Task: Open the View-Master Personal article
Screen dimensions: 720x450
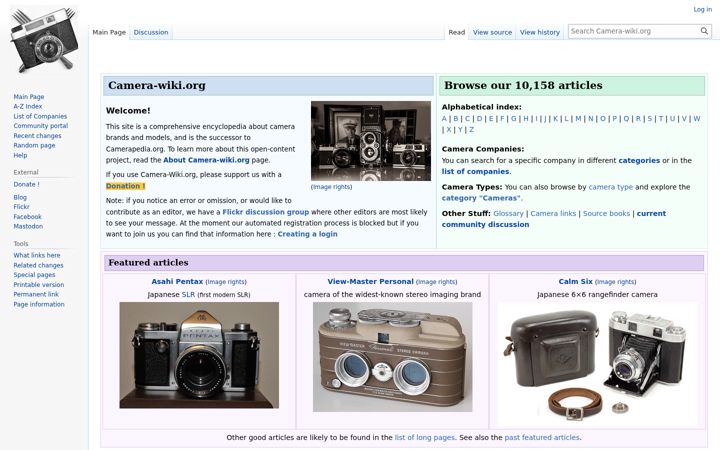Action: [x=370, y=281]
